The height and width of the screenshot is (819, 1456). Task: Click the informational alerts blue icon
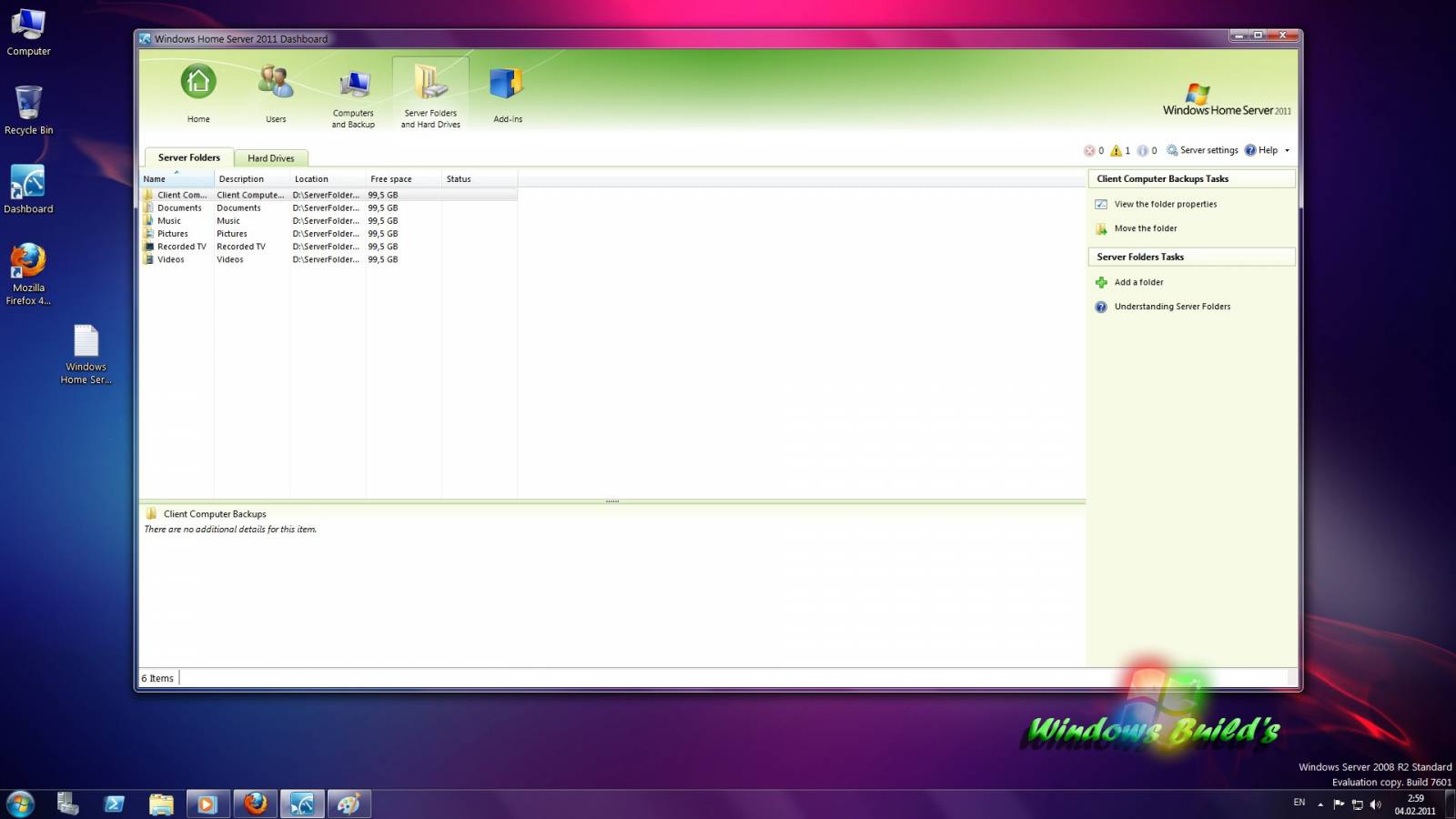[x=1142, y=150]
